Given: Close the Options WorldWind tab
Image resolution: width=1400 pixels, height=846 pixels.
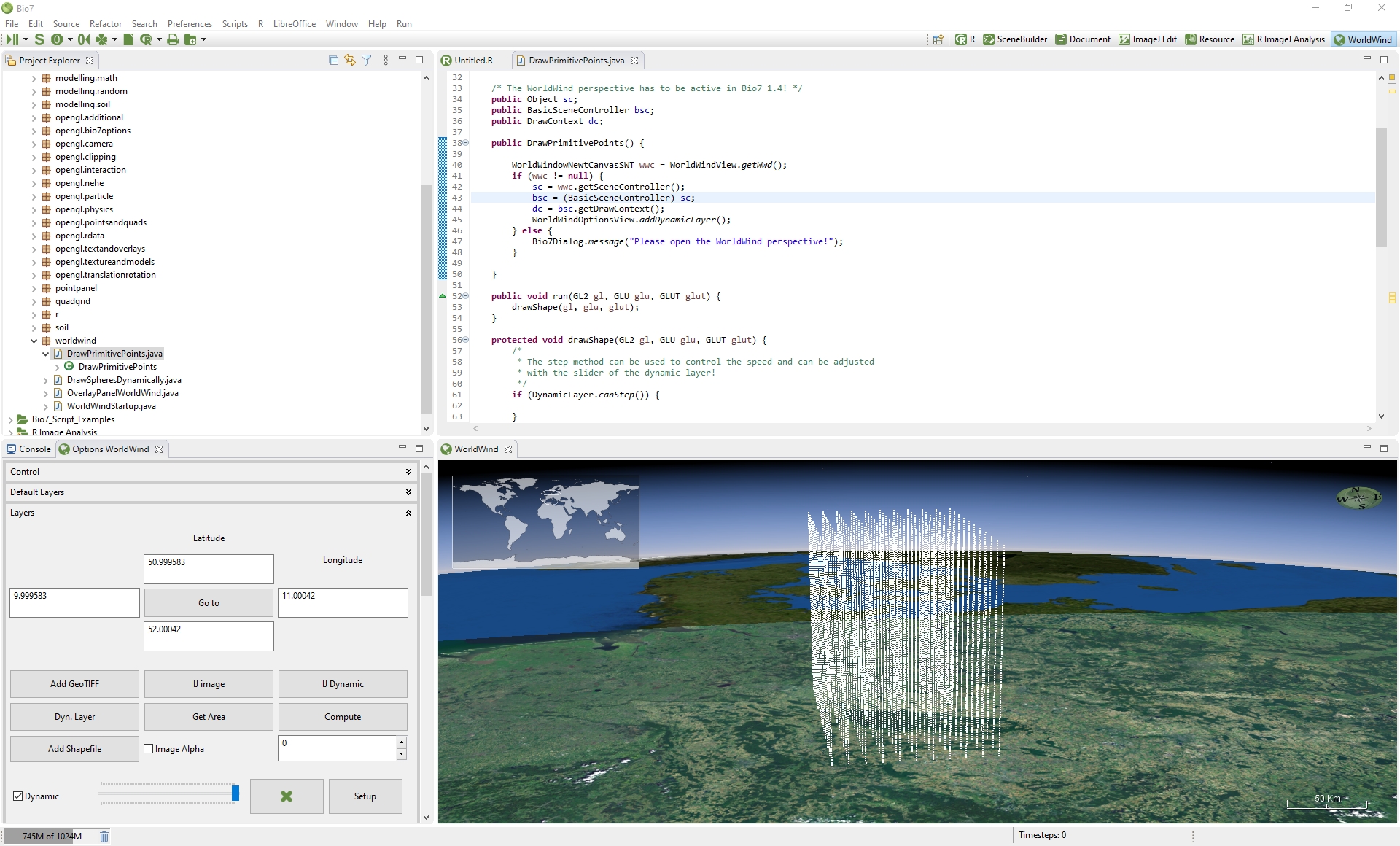Looking at the screenshot, I should point(159,449).
